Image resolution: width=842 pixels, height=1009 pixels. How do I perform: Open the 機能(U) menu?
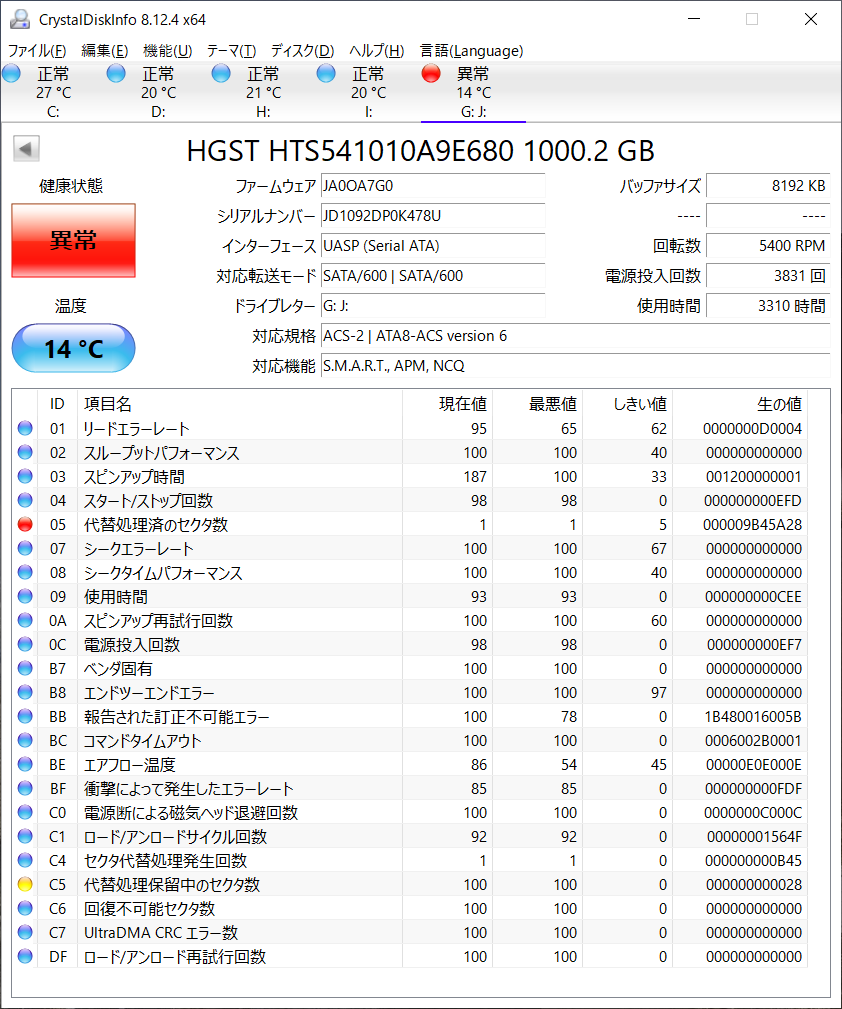167,50
